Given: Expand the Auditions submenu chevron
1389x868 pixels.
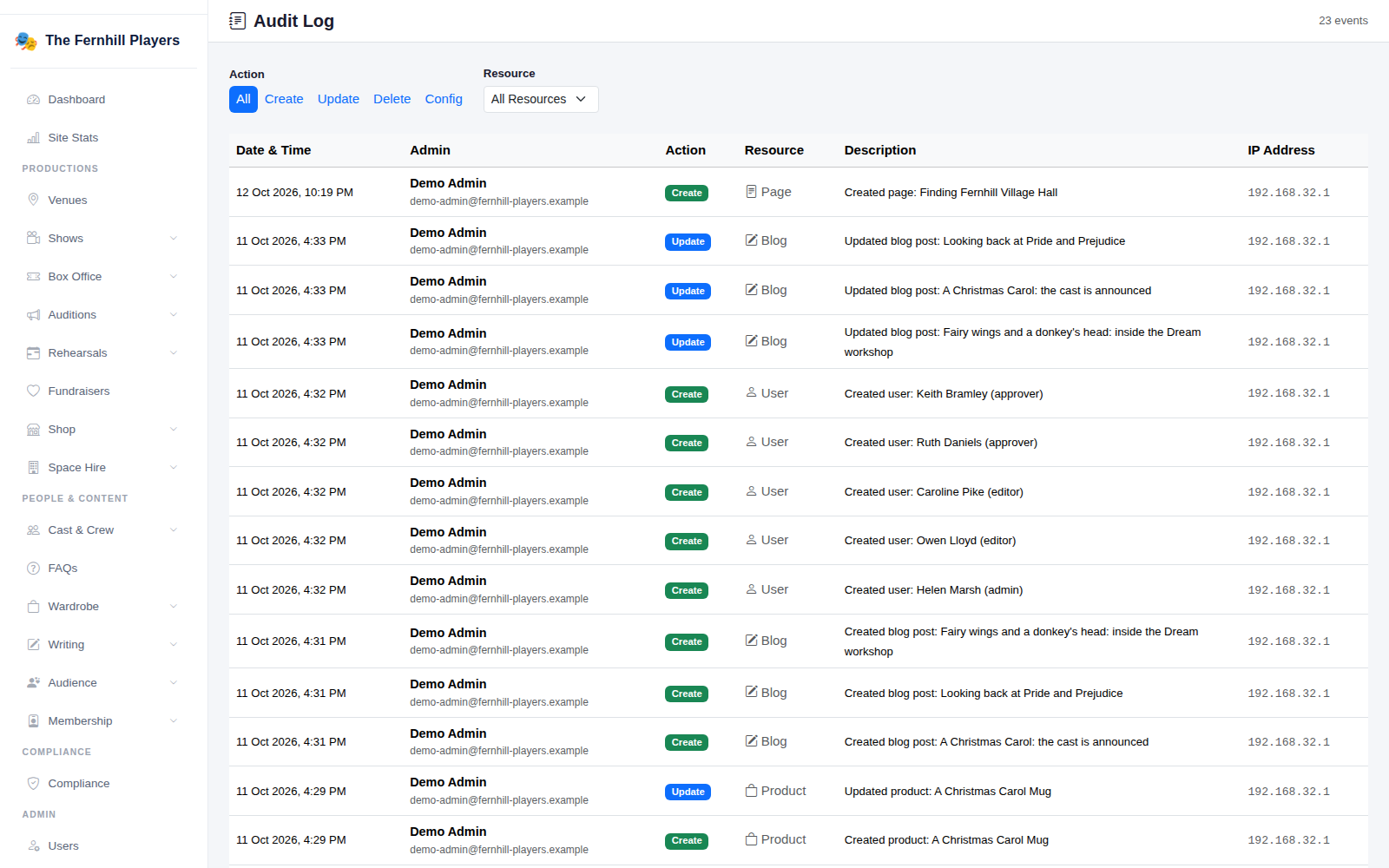Looking at the screenshot, I should (174, 315).
